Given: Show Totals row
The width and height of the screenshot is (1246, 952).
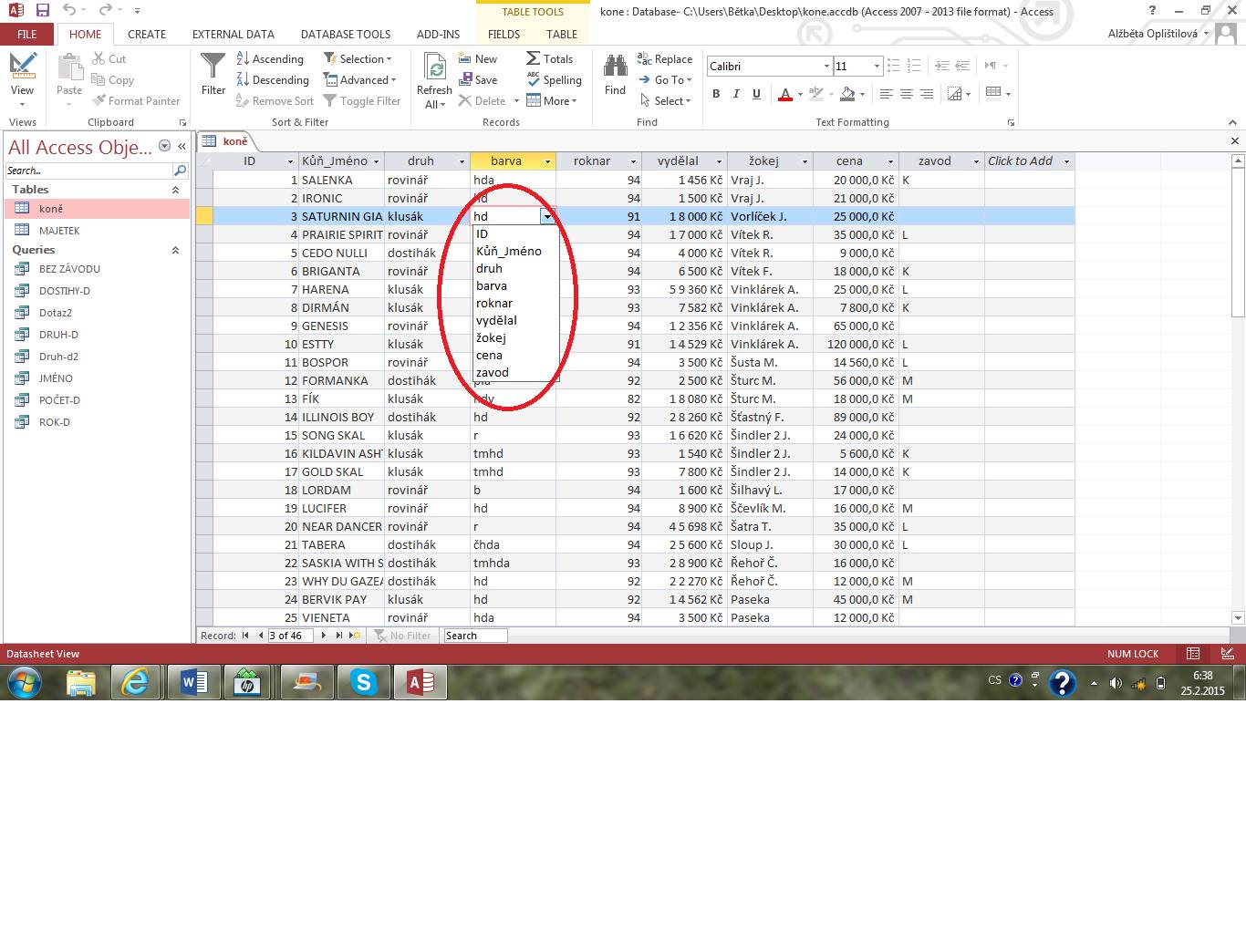Looking at the screenshot, I should pyautogui.click(x=549, y=58).
